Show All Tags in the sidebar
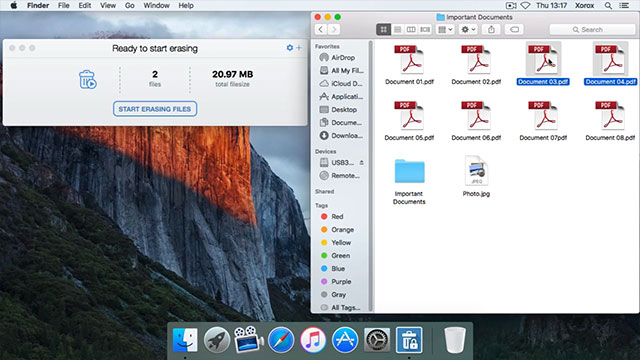Screen dimensions: 640x360 point(341,307)
